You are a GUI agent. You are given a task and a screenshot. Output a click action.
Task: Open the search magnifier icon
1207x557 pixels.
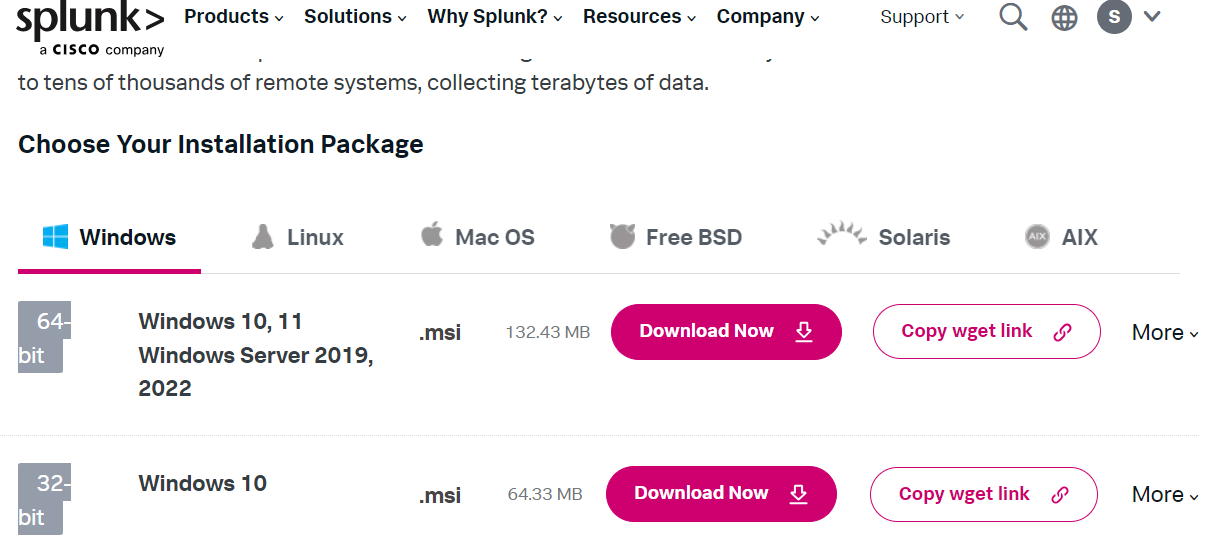[x=1013, y=17]
